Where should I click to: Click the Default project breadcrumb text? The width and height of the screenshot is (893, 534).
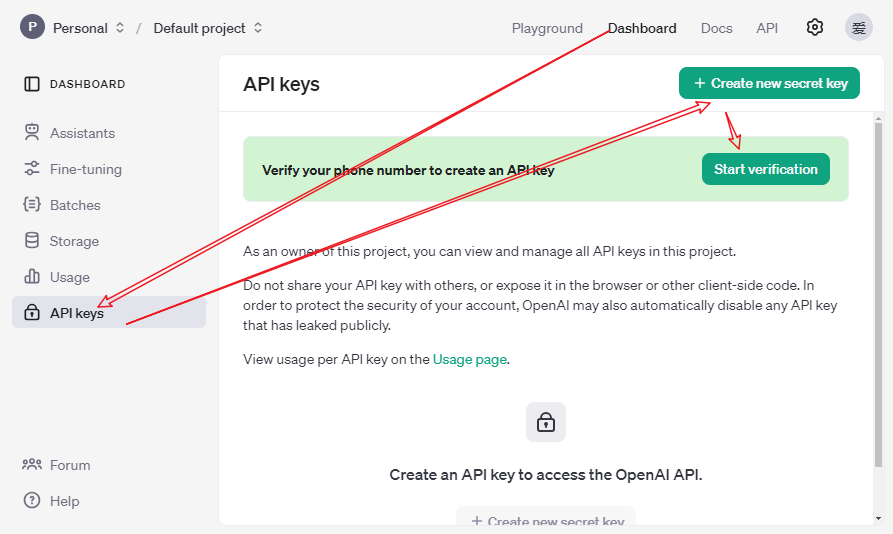pyautogui.click(x=199, y=28)
